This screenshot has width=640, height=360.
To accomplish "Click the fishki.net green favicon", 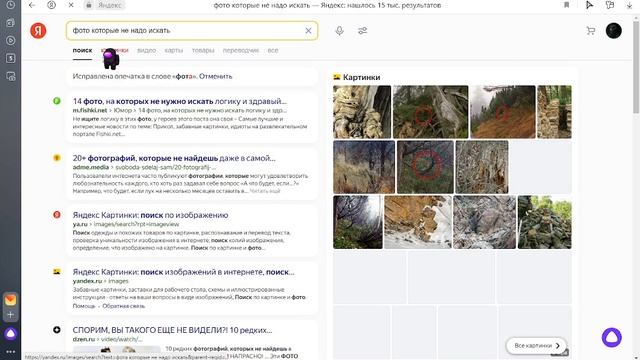I will pos(57,101).
